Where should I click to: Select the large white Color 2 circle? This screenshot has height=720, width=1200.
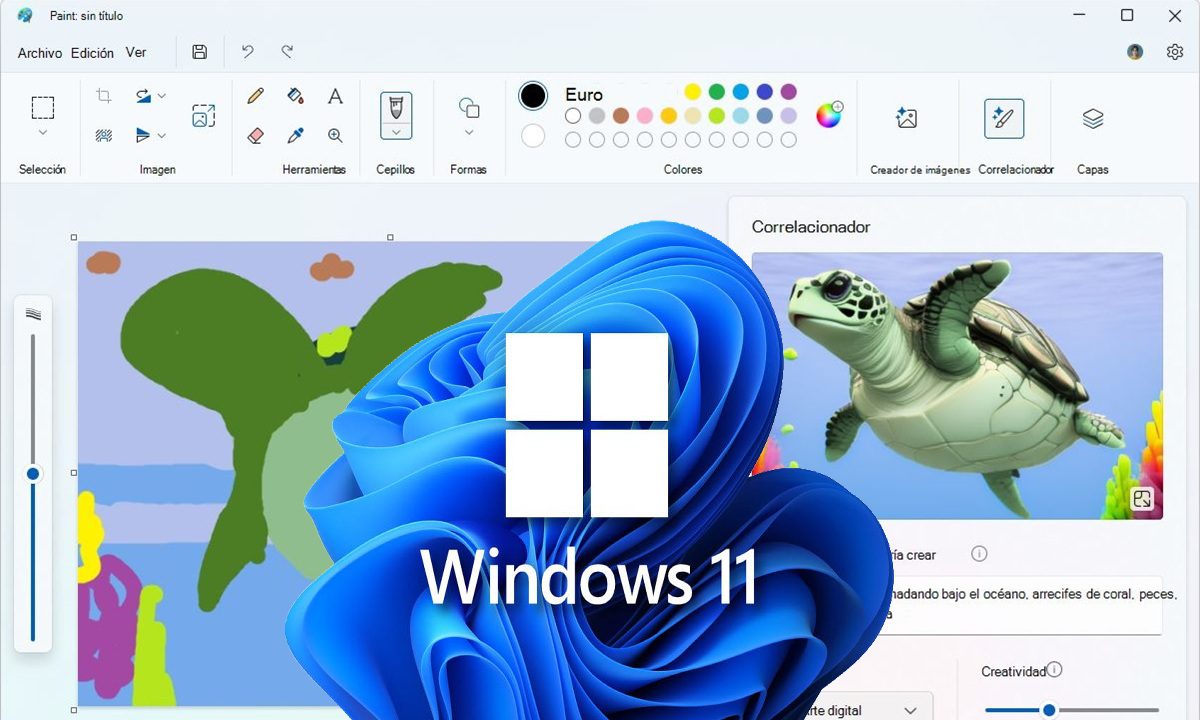(533, 135)
